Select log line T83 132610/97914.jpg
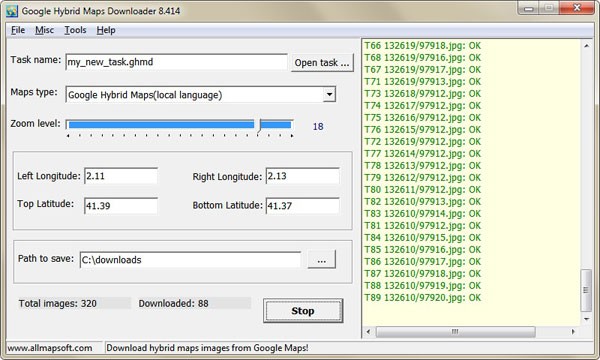600x360 pixels. coord(422,213)
